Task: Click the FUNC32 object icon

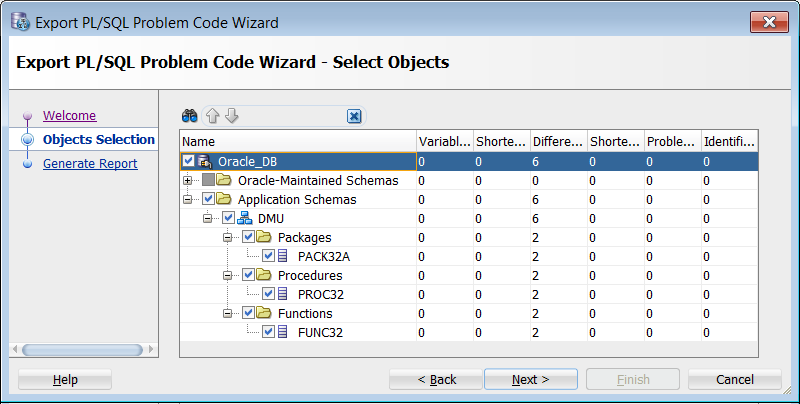Action: [282, 332]
